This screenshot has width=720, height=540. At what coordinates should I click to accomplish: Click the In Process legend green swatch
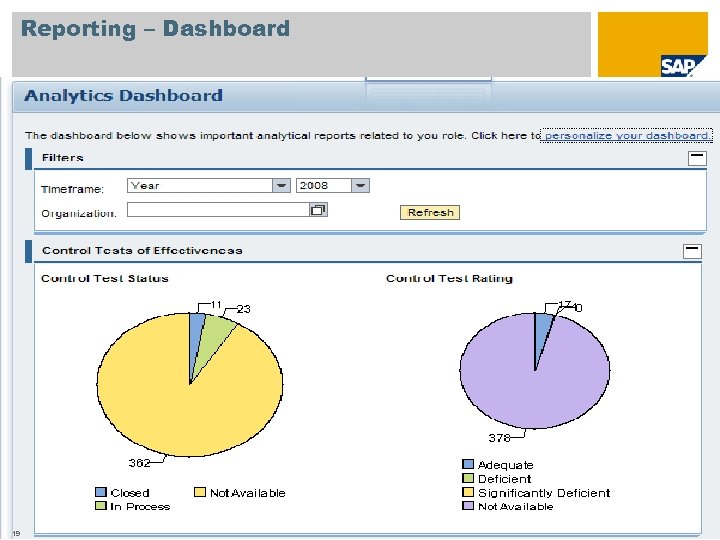pos(101,506)
